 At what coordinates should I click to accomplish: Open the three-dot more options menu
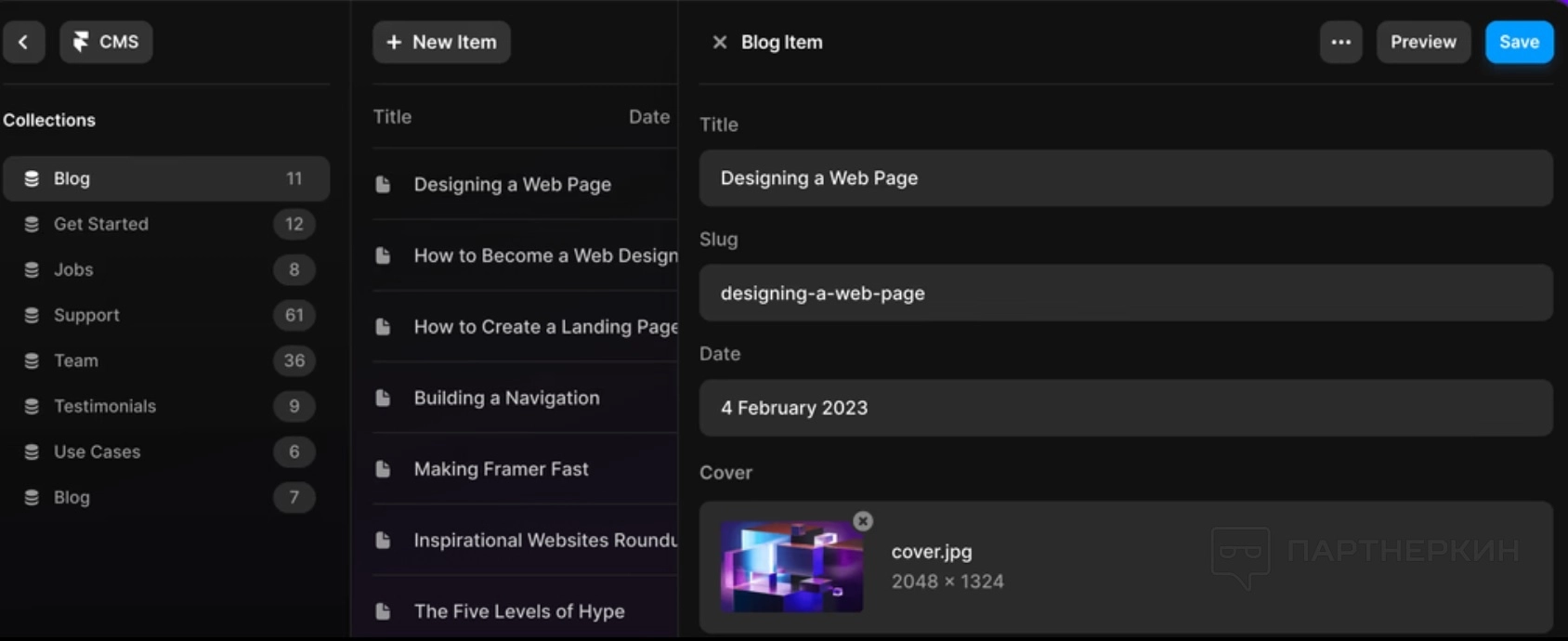(x=1340, y=42)
